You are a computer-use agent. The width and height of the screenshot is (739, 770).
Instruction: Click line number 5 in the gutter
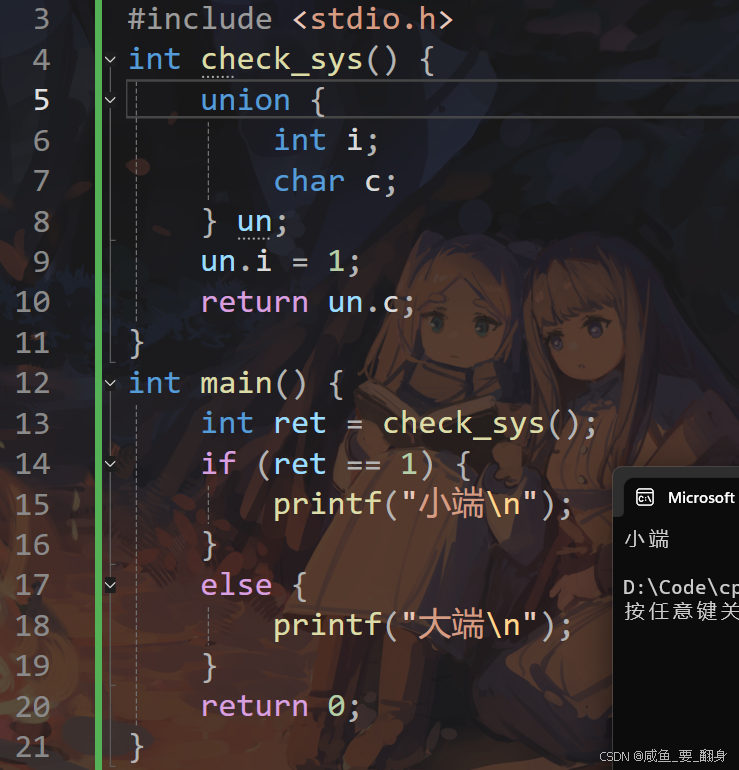pyautogui.click(x=42, y=100)
